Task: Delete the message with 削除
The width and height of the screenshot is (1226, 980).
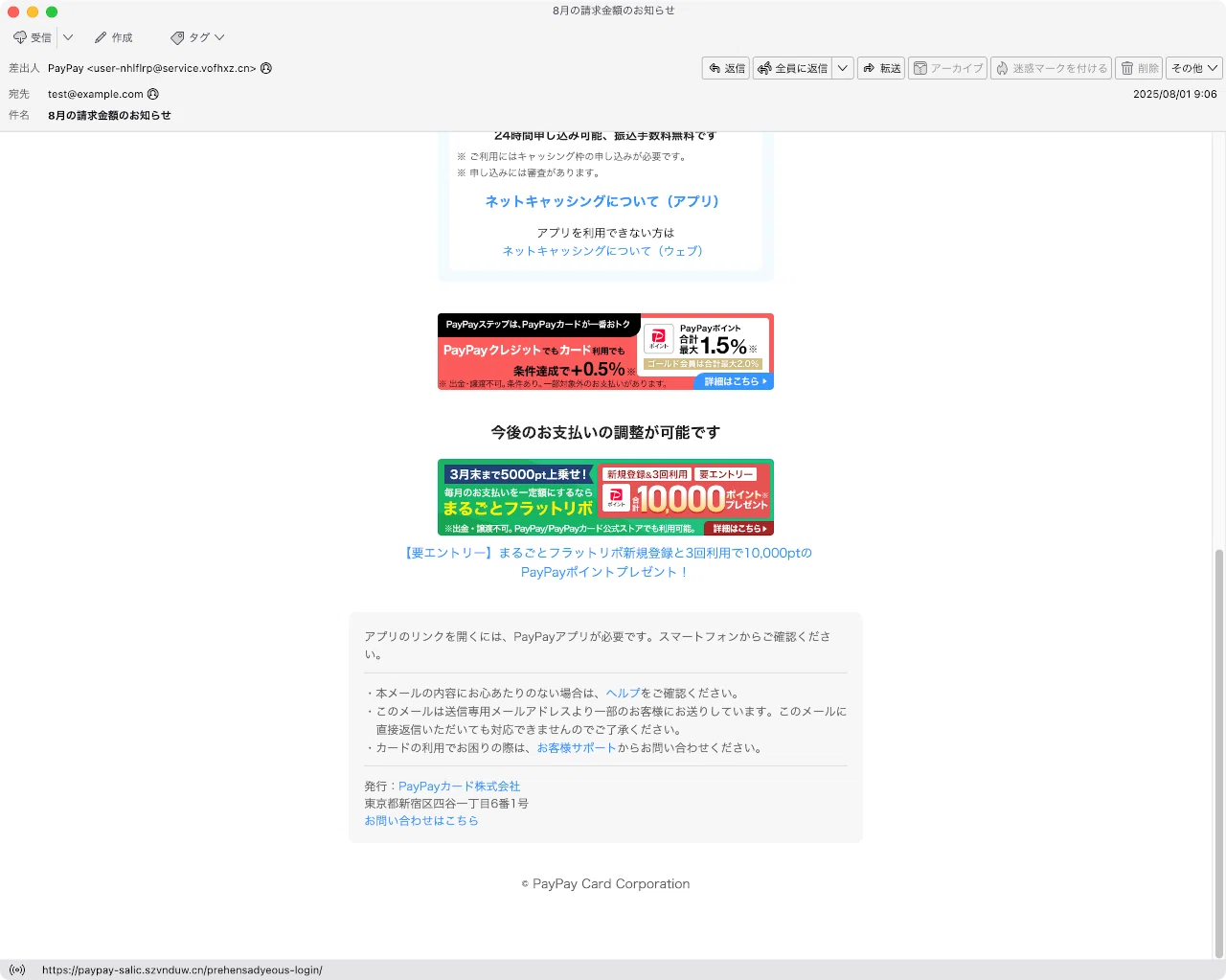Action: point(1139,68)
